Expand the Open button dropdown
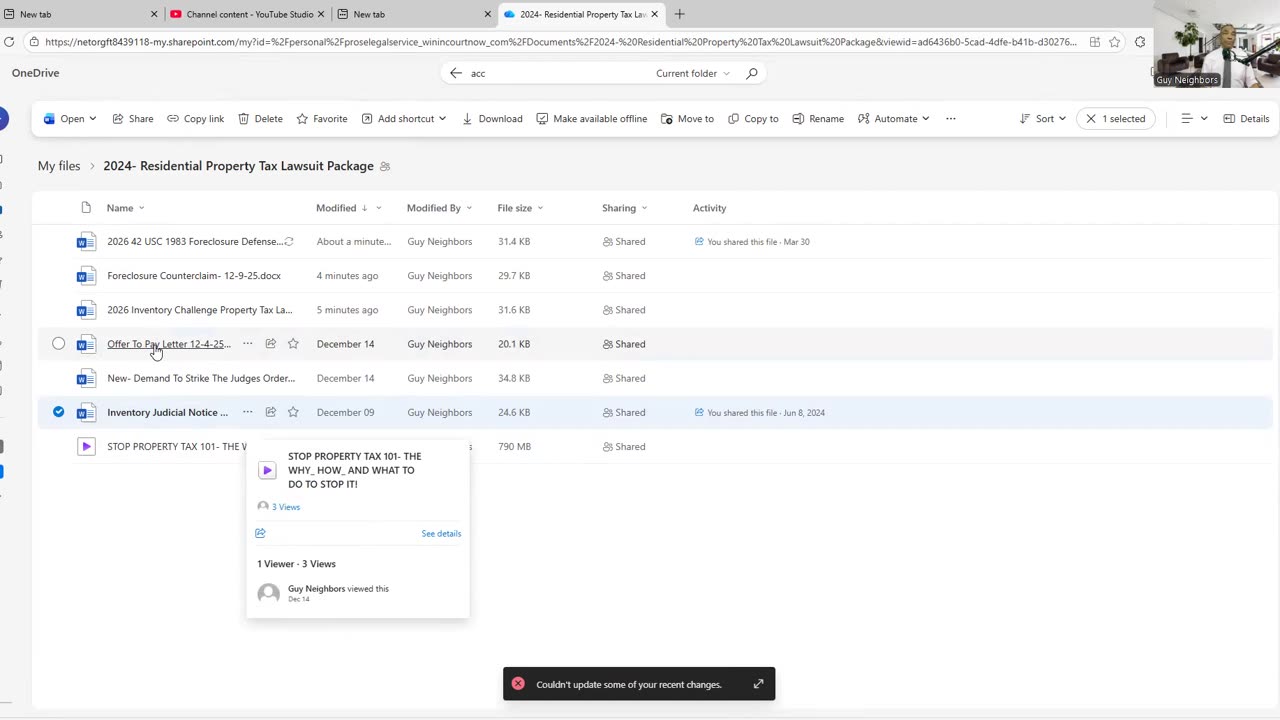This screenshot has width=1280, height=720. pos(92,119)
